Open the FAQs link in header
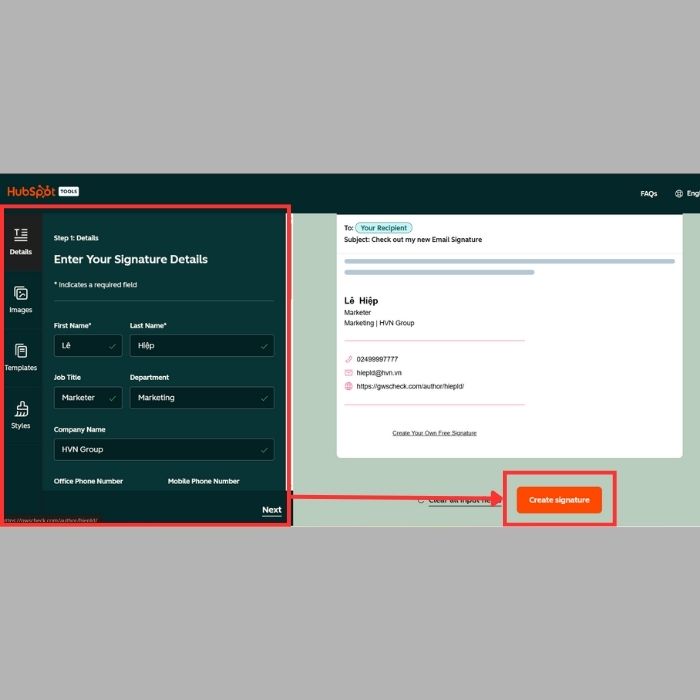Image resolution: width=700 pixels, height=700 pixels. point(648,194)
